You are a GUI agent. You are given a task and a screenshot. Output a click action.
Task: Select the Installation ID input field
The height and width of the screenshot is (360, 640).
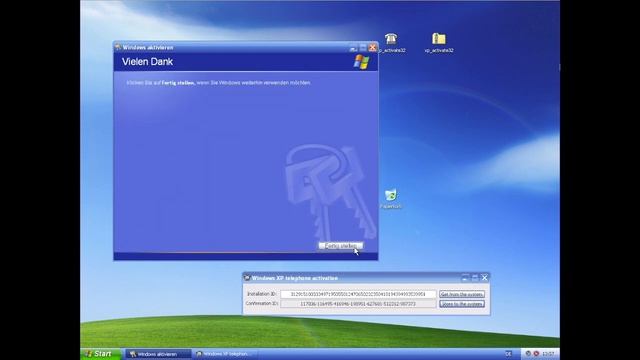click(x=358, y=294)
